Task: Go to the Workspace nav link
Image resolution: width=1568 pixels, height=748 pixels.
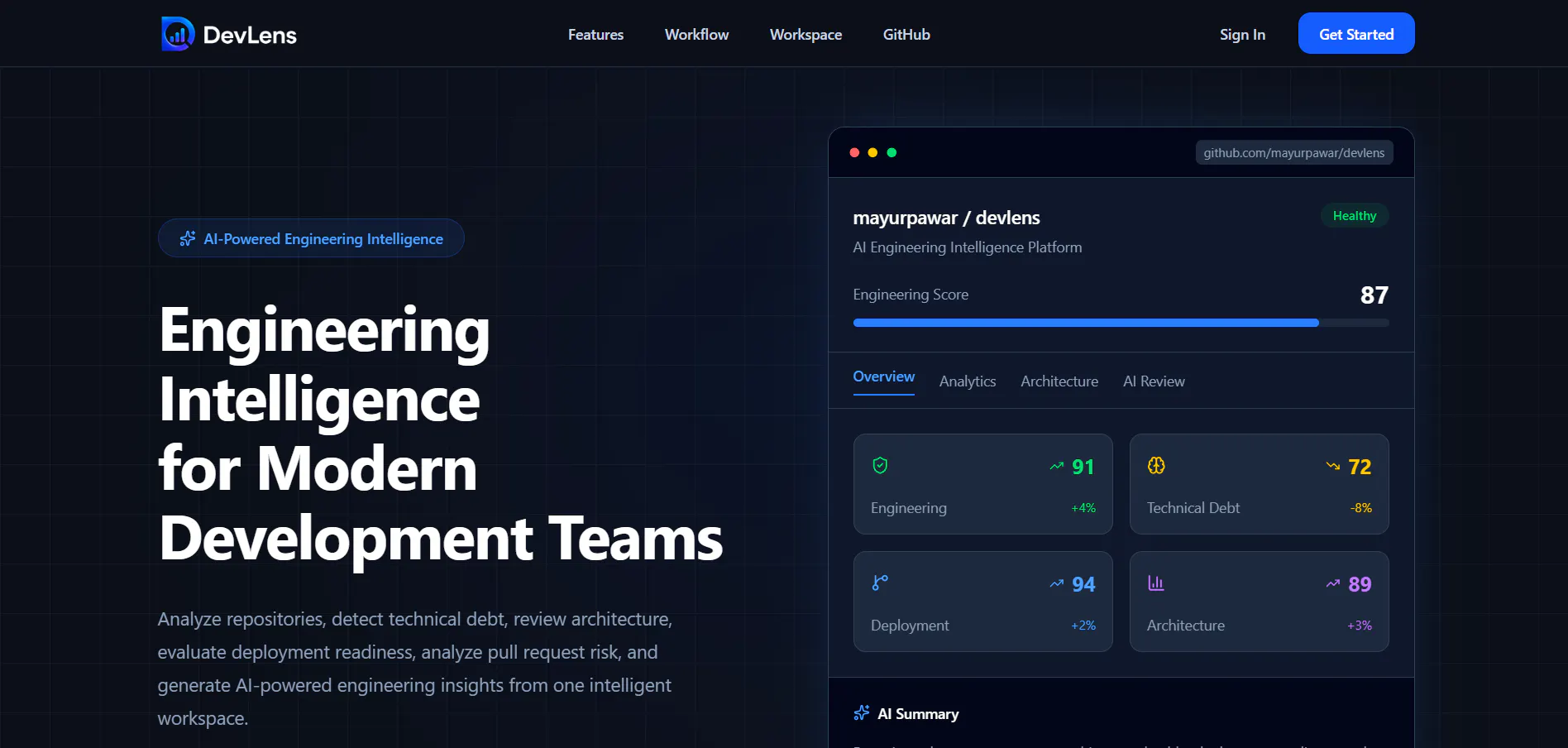Action: click(806, 35)
